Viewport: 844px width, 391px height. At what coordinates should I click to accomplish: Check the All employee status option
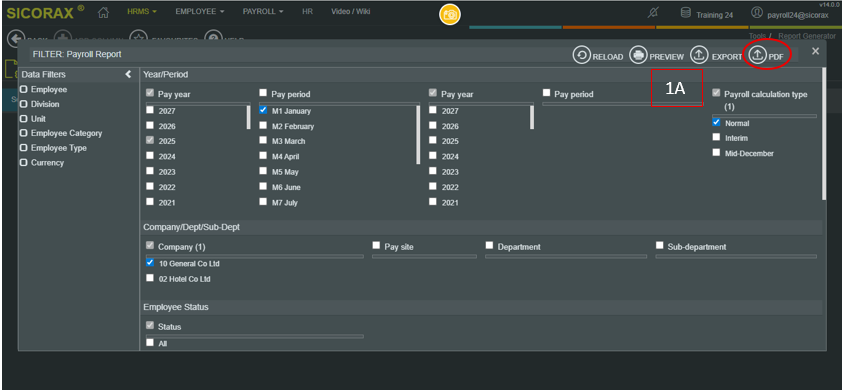(150, 342)
